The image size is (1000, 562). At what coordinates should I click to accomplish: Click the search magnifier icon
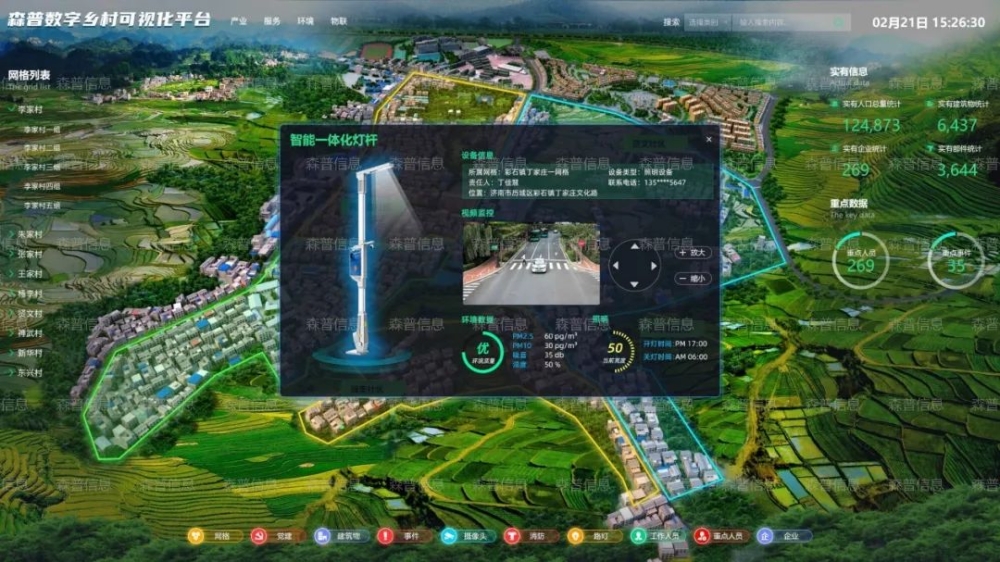click(x=839, y=22)
